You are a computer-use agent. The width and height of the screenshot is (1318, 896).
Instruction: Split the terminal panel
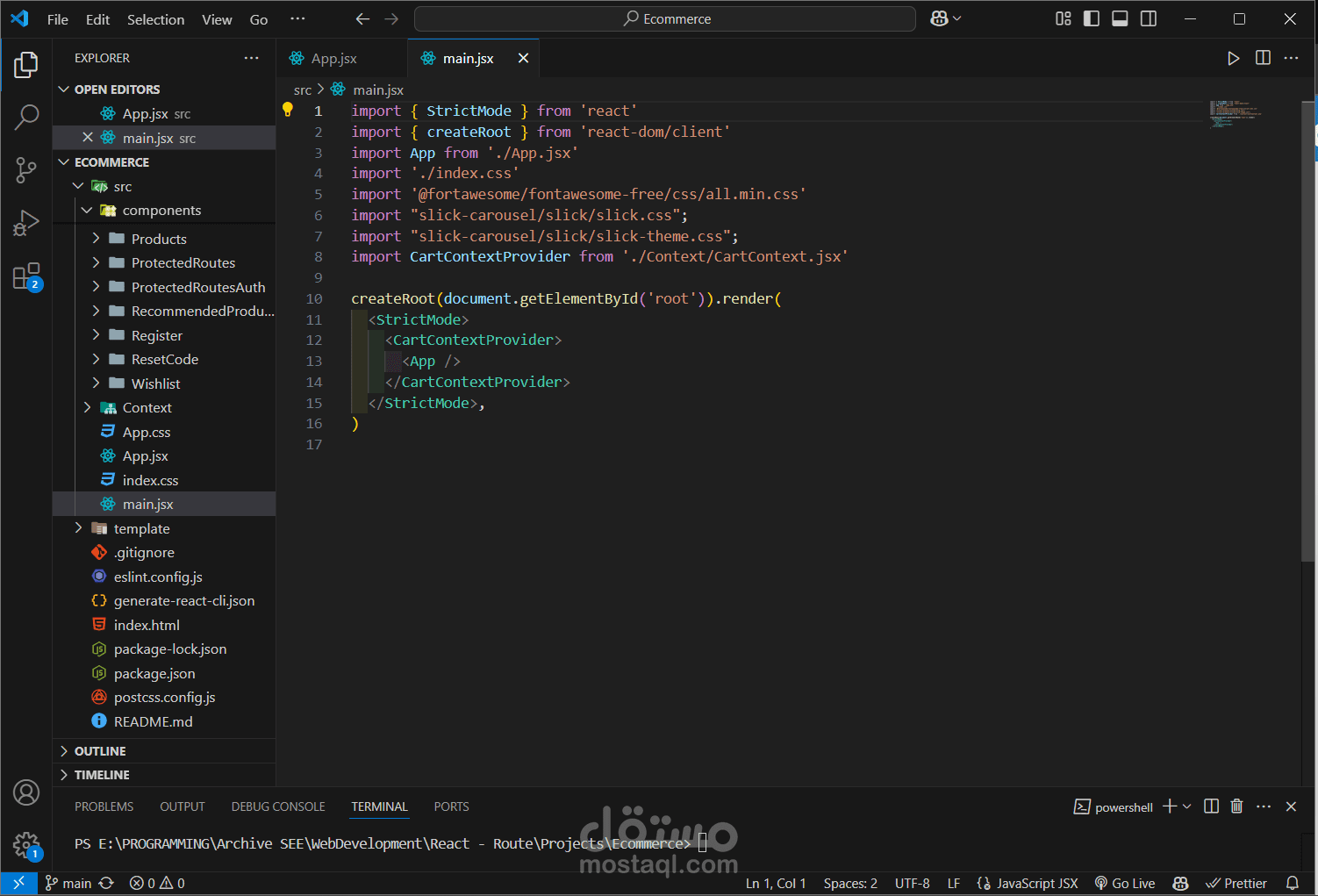click(1211, 806)
